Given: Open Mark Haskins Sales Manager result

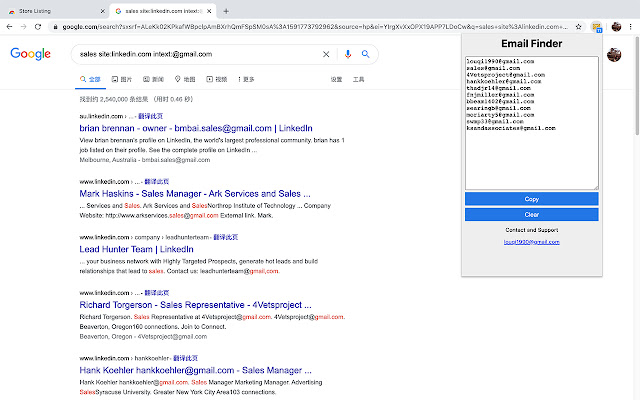Looking at the screenshot, I should pyautogui.click(x=195, y=193).
